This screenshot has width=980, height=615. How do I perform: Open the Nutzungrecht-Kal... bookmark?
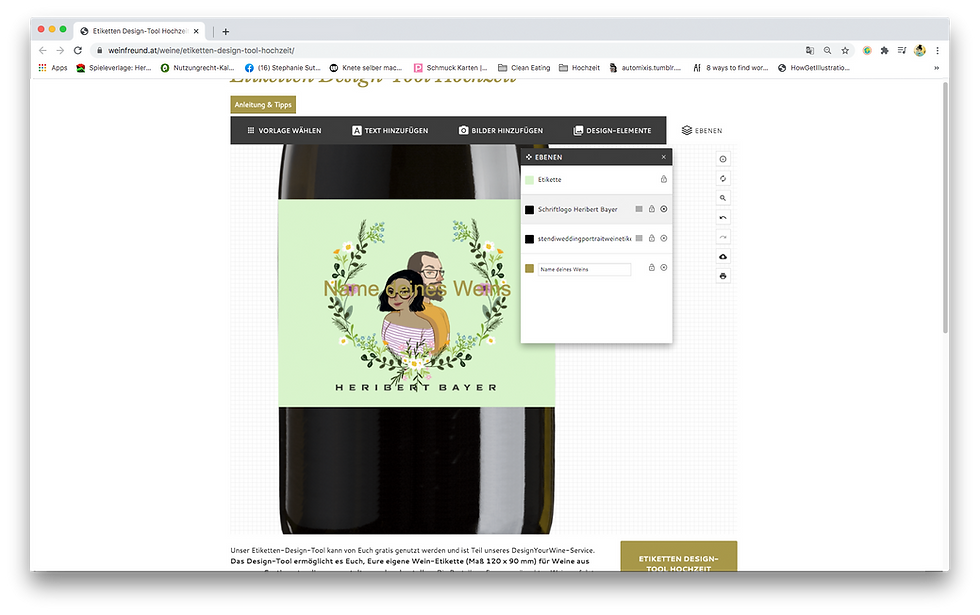[x=198, y=68]
